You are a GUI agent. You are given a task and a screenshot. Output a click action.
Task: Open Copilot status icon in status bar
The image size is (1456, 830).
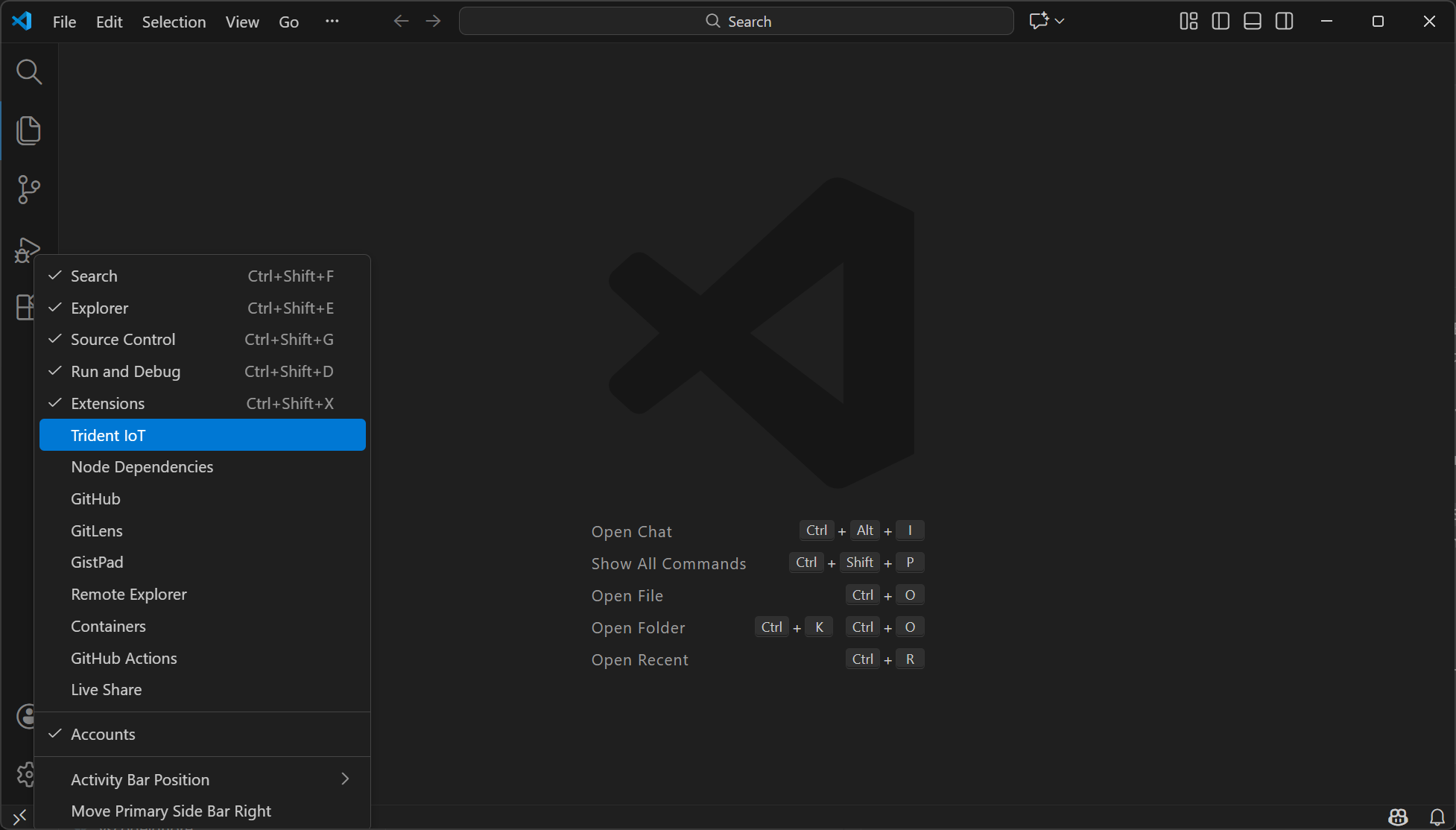[x=1398, y=817]
